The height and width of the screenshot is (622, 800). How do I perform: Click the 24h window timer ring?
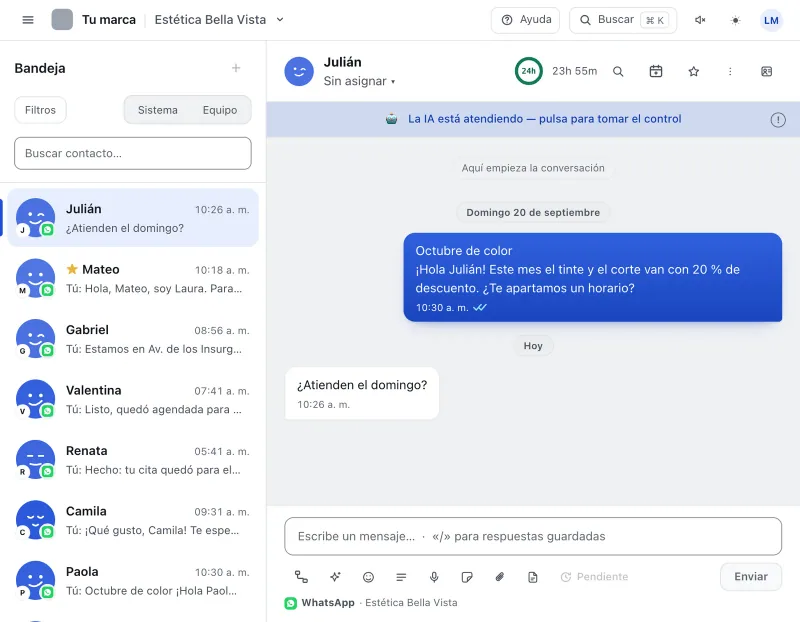529,71
